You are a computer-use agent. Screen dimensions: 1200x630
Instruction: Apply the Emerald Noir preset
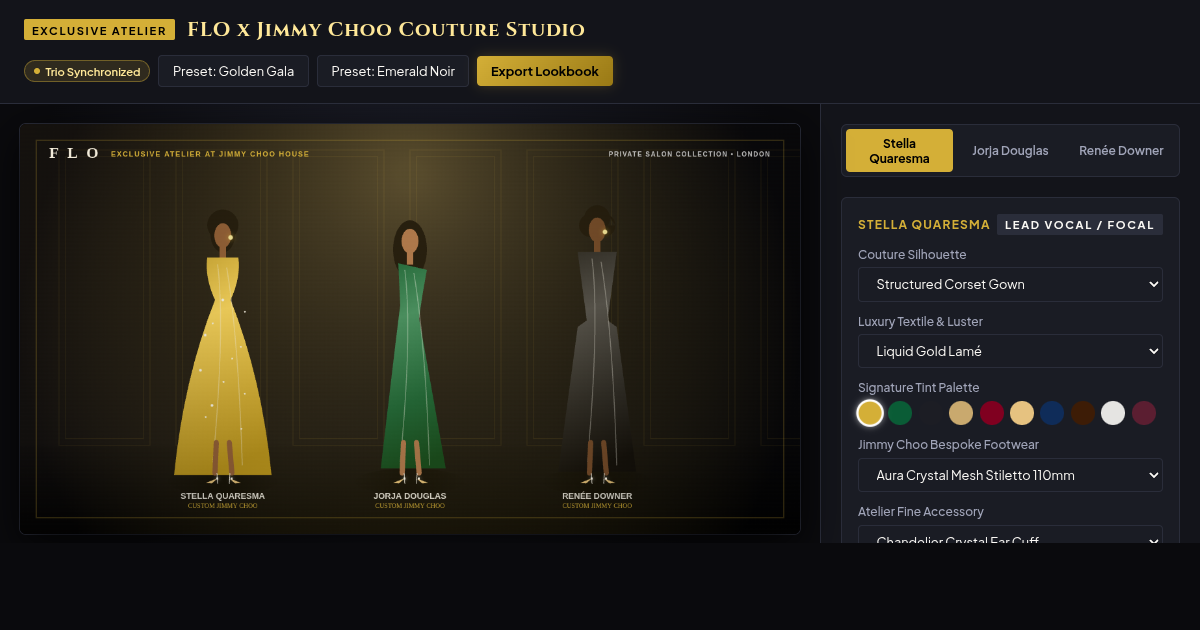tap(393, 71)
